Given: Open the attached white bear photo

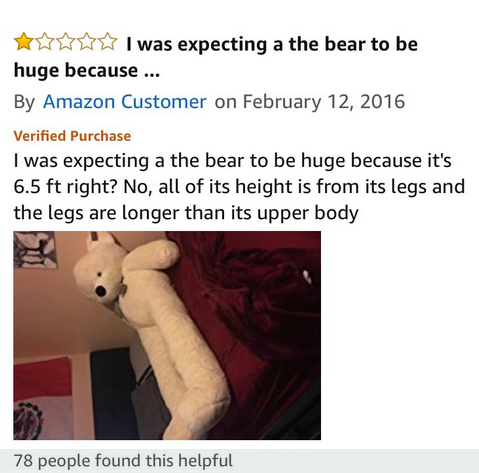Looking at the screenshot, I should pos(167,335).
